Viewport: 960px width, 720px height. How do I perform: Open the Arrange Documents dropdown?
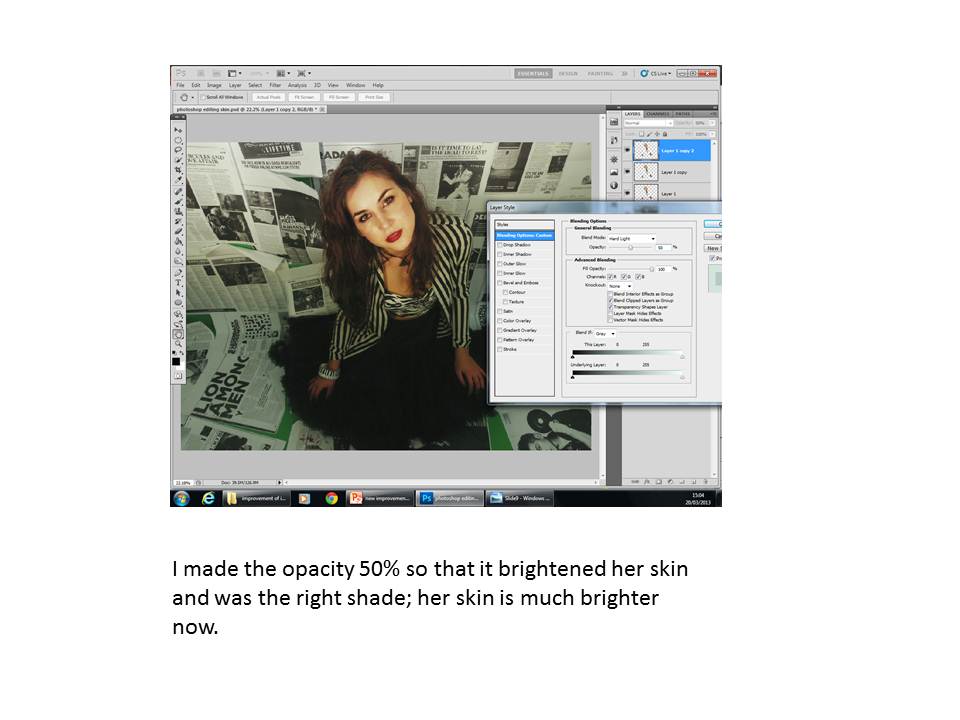[x=283, y=73]
